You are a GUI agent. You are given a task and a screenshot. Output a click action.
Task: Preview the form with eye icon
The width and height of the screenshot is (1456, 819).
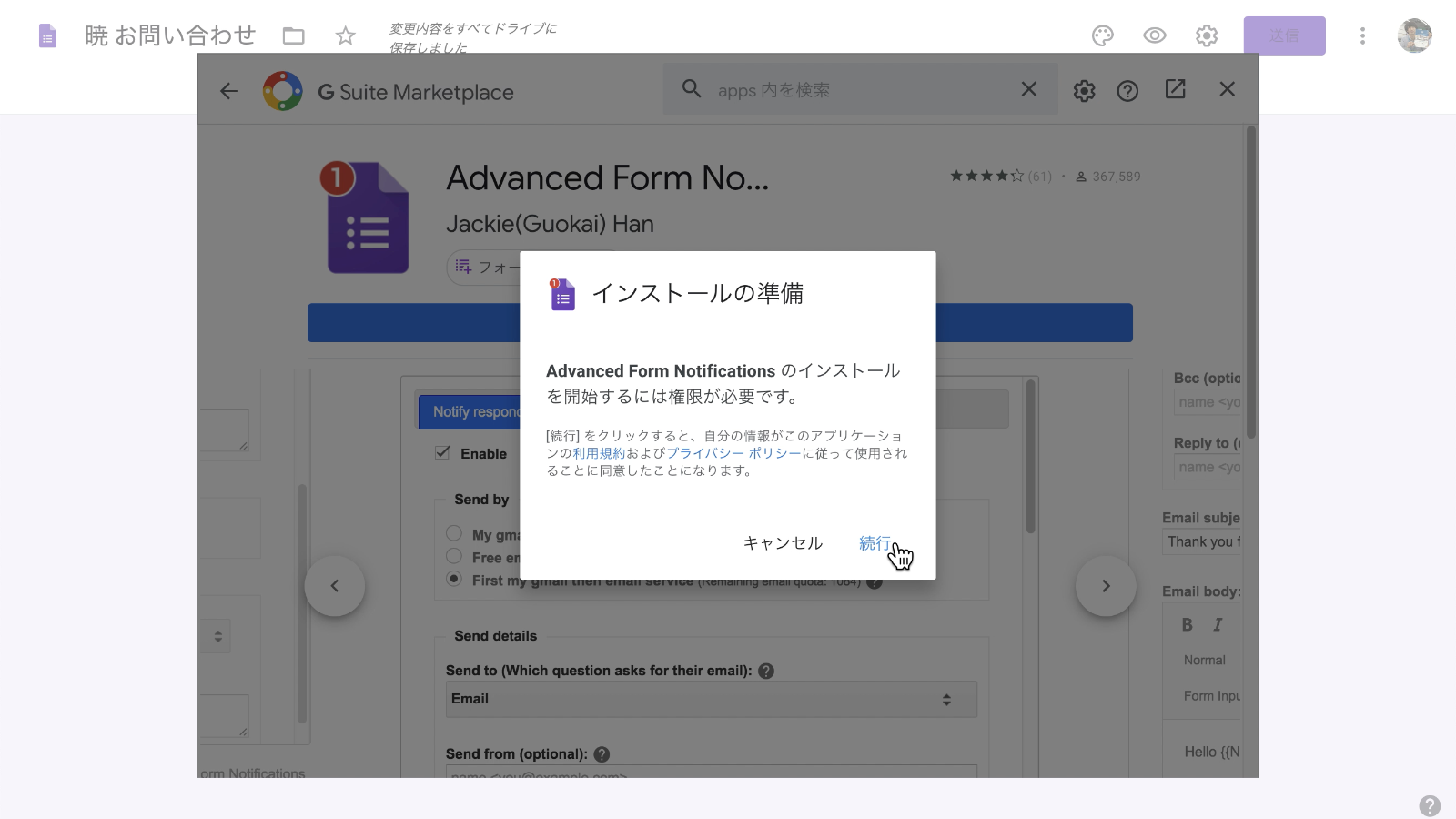tap(1155, 35)
